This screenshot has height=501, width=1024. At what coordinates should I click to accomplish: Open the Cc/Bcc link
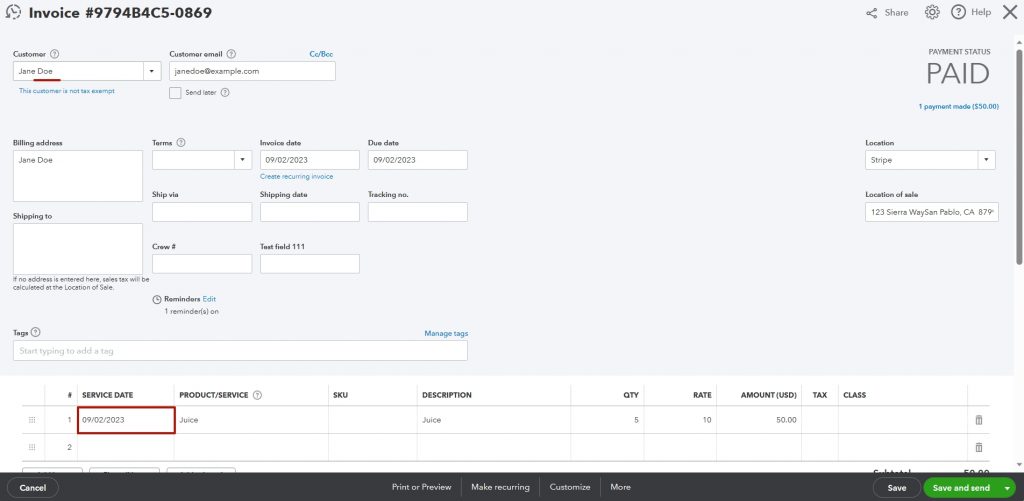pos(321,54)
